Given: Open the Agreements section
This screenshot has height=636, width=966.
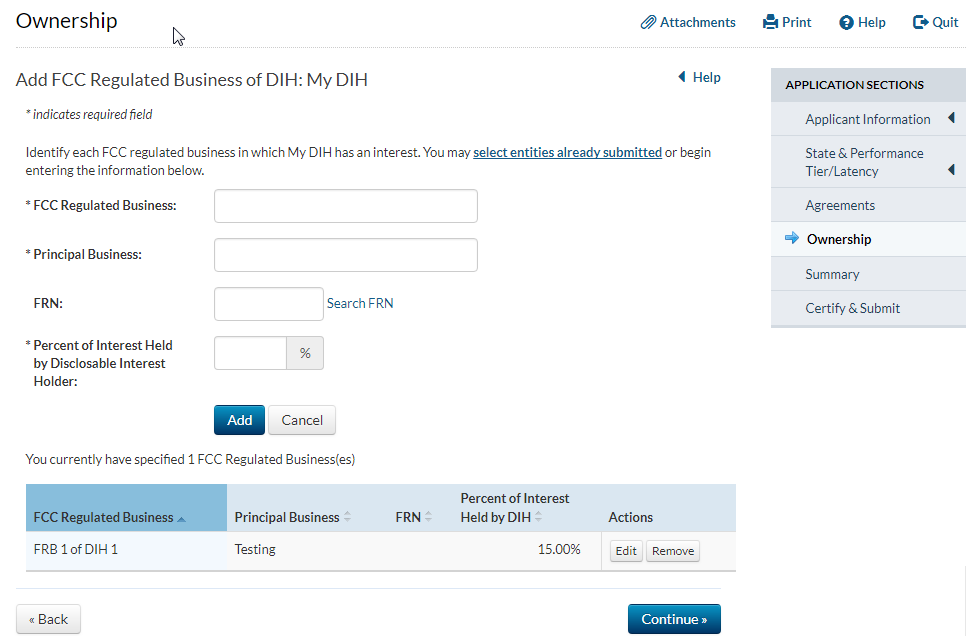Looking at the screenshot, I should pos(840,205).
